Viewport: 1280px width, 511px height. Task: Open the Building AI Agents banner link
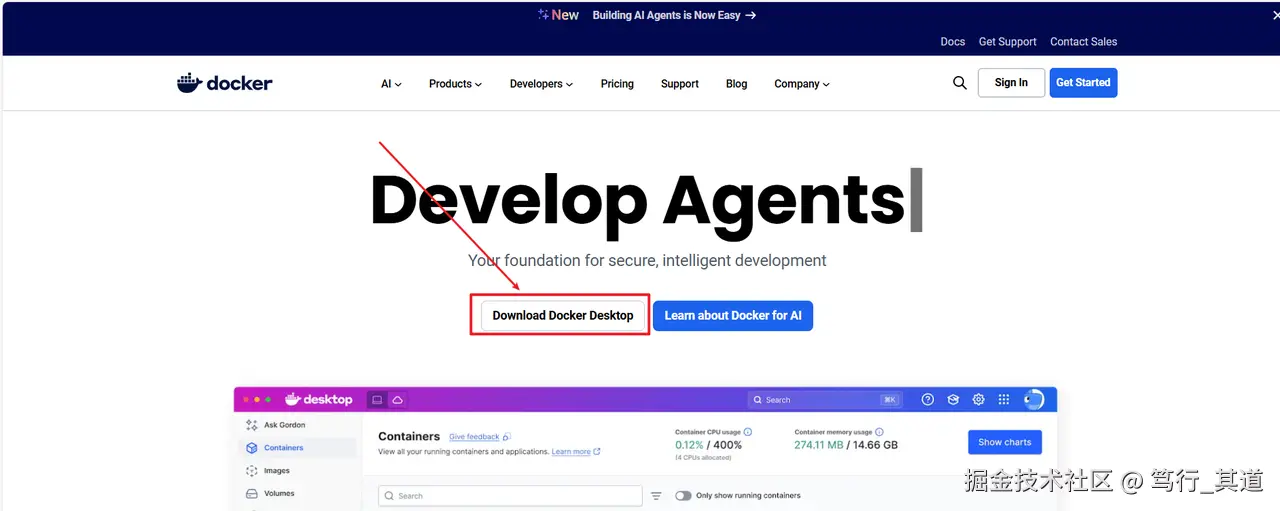coord(674,15)
